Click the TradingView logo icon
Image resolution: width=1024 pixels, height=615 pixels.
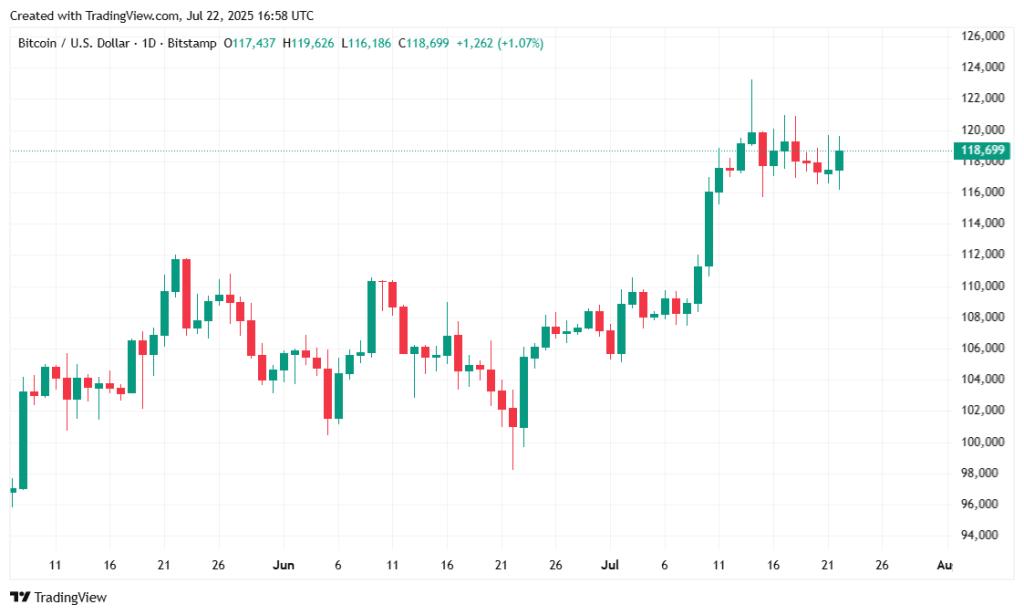coord(20,597)
